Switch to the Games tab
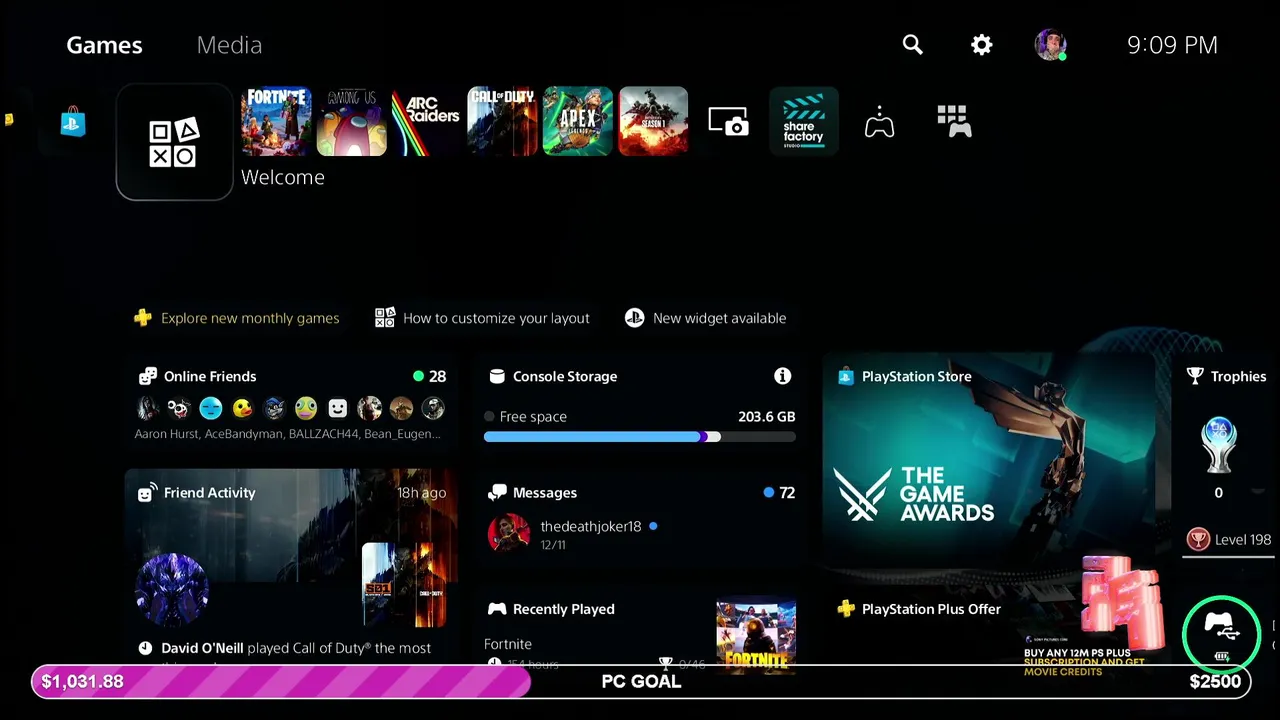 104,45
